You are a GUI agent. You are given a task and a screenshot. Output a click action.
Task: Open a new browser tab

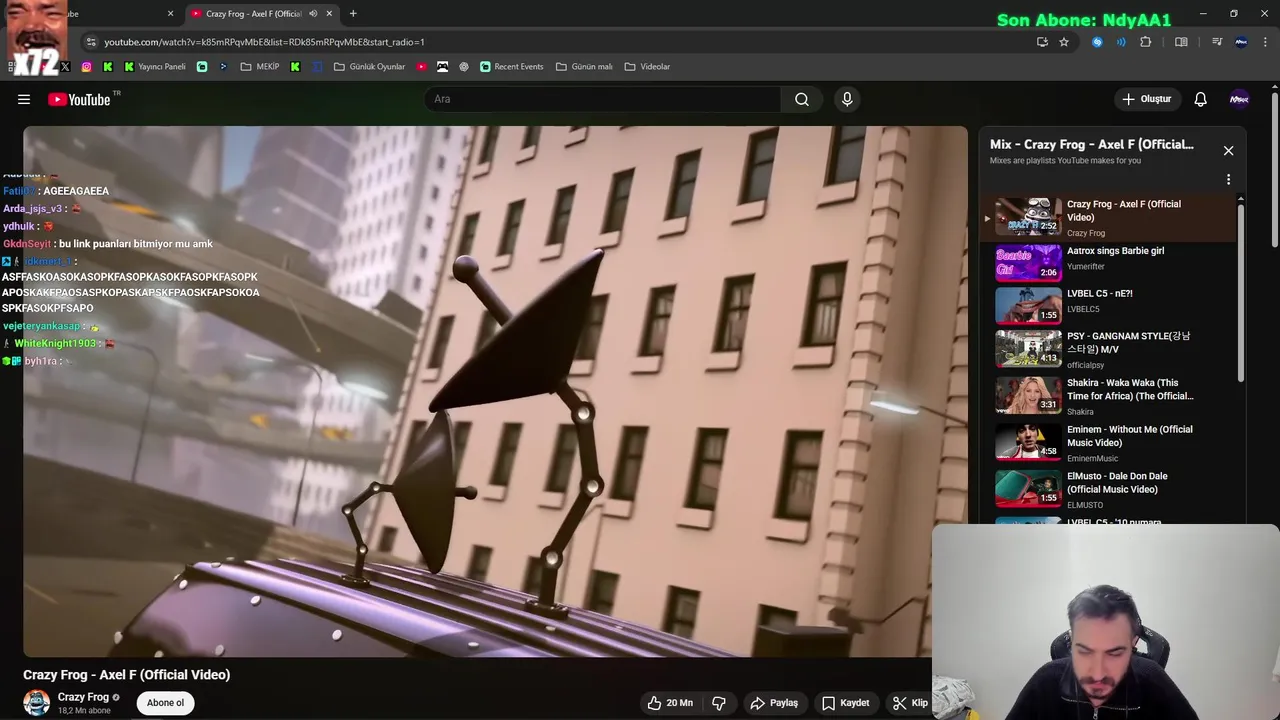[x=353, y=14]
